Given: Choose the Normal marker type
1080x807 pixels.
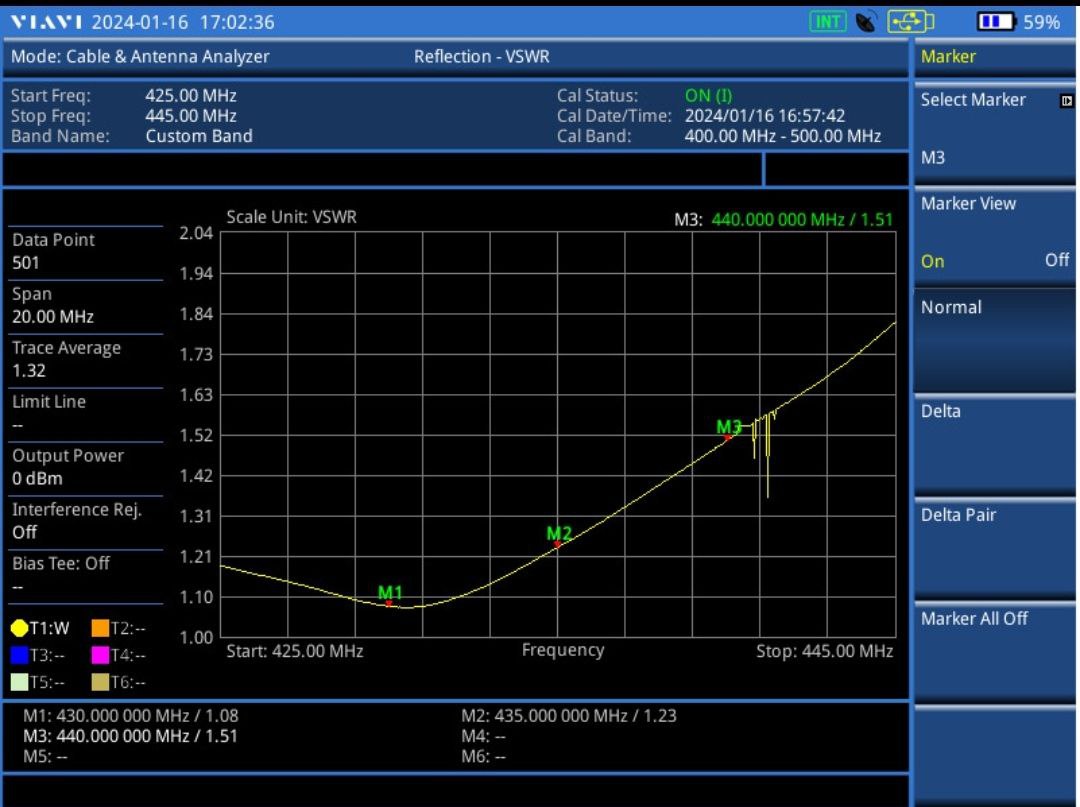Looking at the screenshot, I should click(x=994, y=338).
